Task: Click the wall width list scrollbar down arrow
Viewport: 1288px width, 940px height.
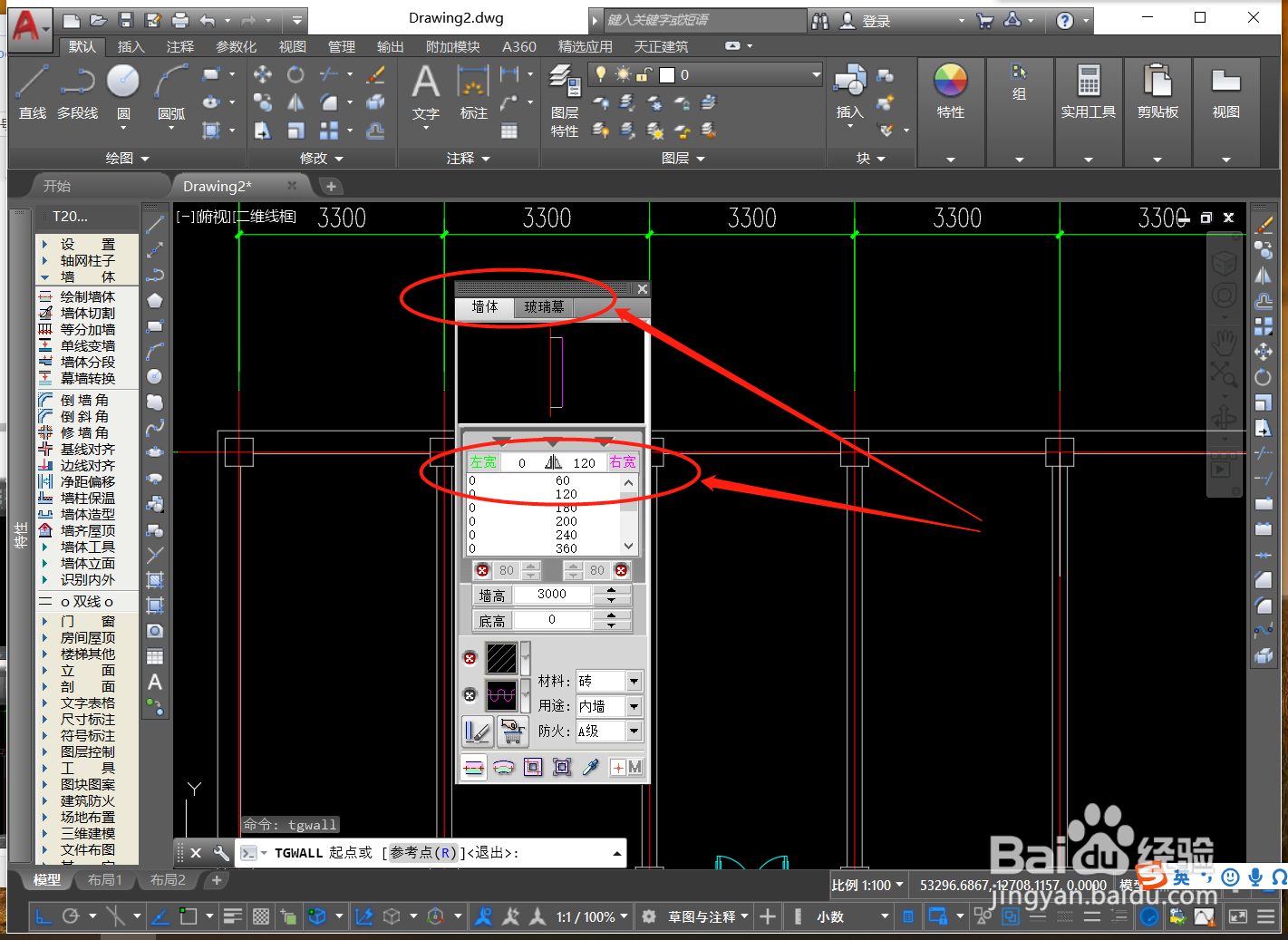Action: pyautogui.click(x=629, y=547)
